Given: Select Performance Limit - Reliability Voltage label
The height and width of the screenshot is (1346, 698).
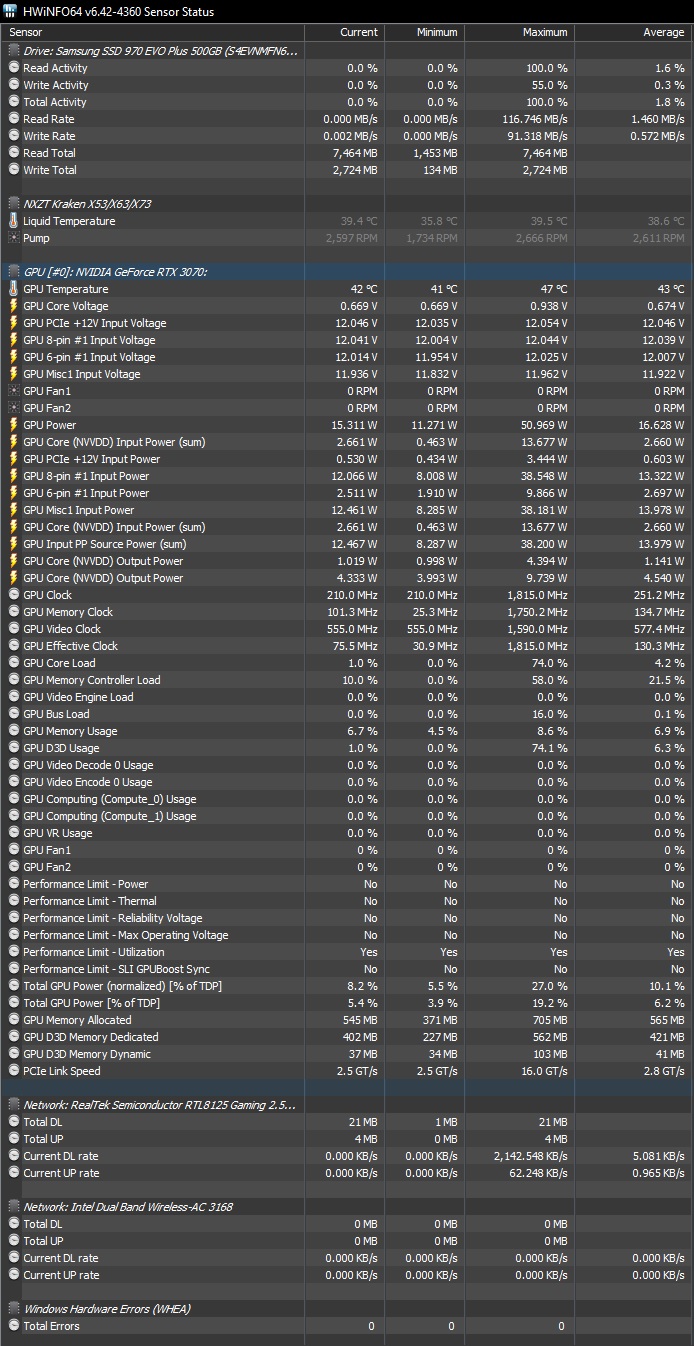Looking at the screenshot, I should click(113, 918).
